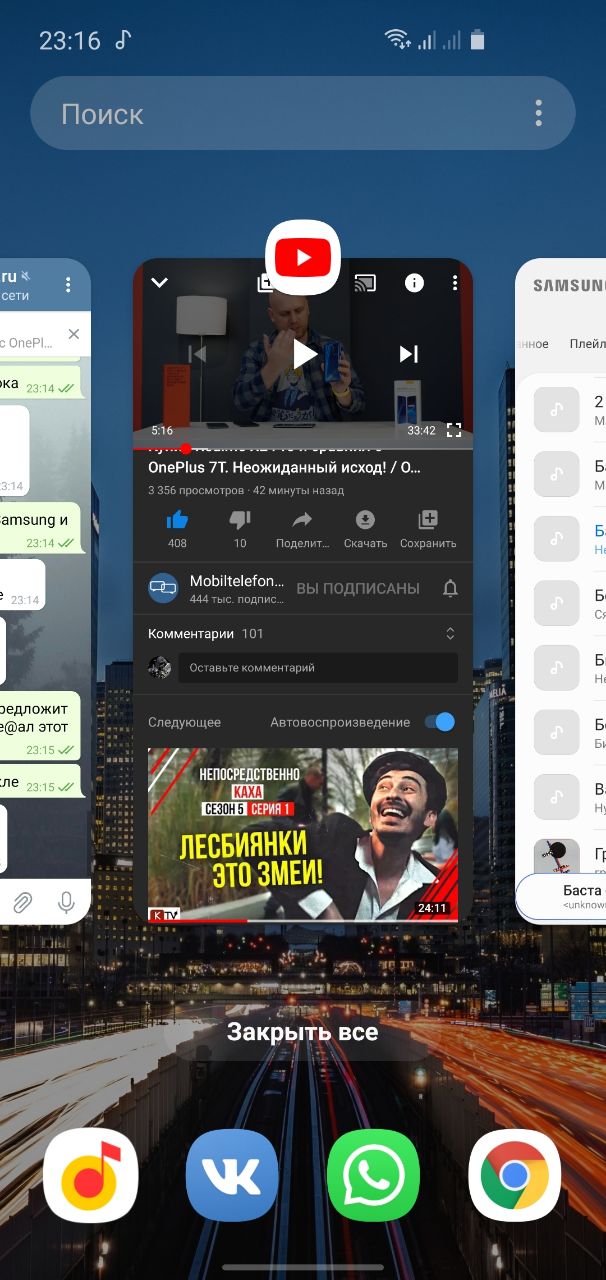
Task: Launch WhatsApp from the dock
Action: point(374,1176)
